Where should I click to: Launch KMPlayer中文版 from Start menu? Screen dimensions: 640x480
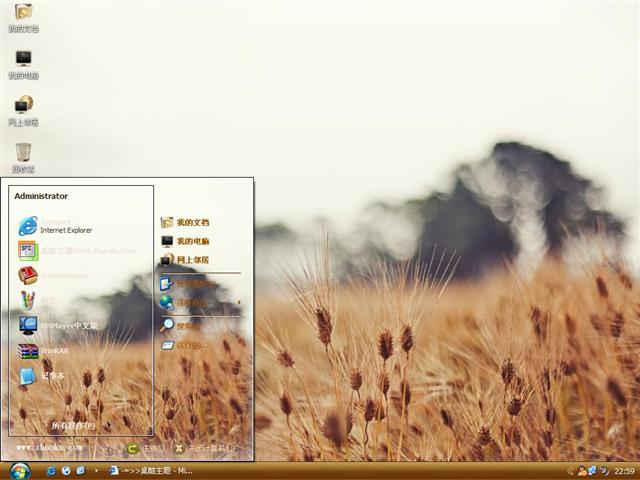click(x=58, y=326)
